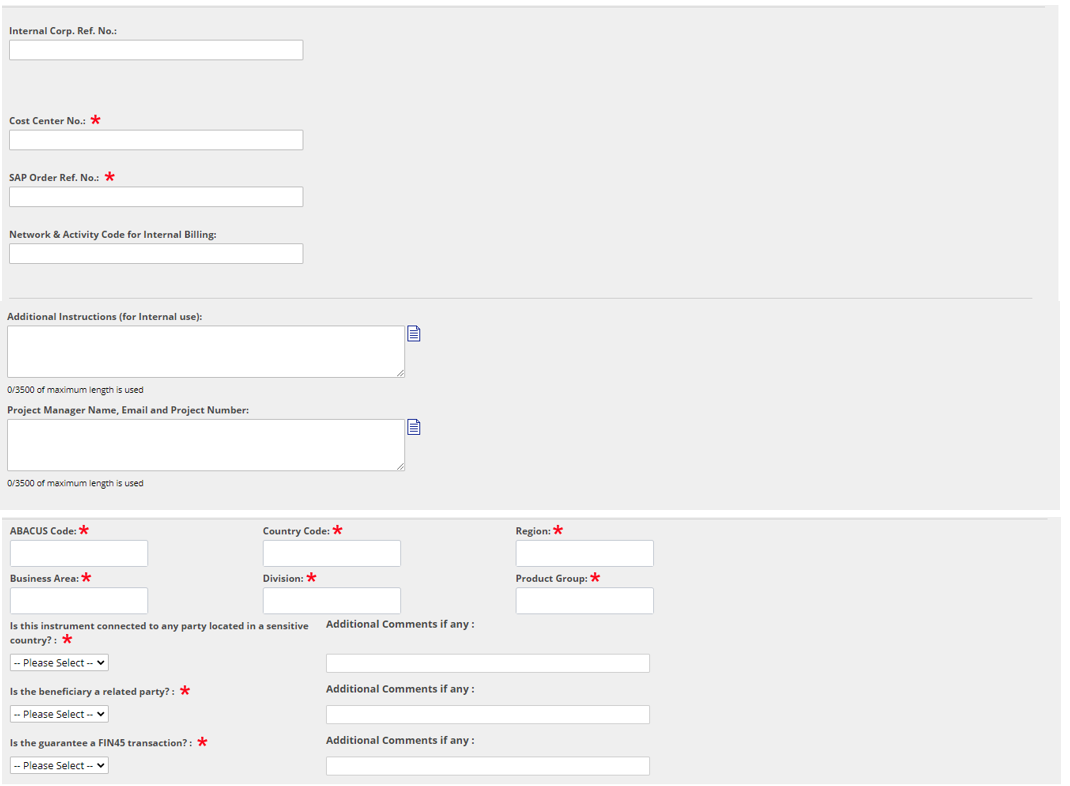The height and width of the screenshot is (786, 1070).
Task: Open the related party beneficiary dropdown
Action: coord(59,714)
